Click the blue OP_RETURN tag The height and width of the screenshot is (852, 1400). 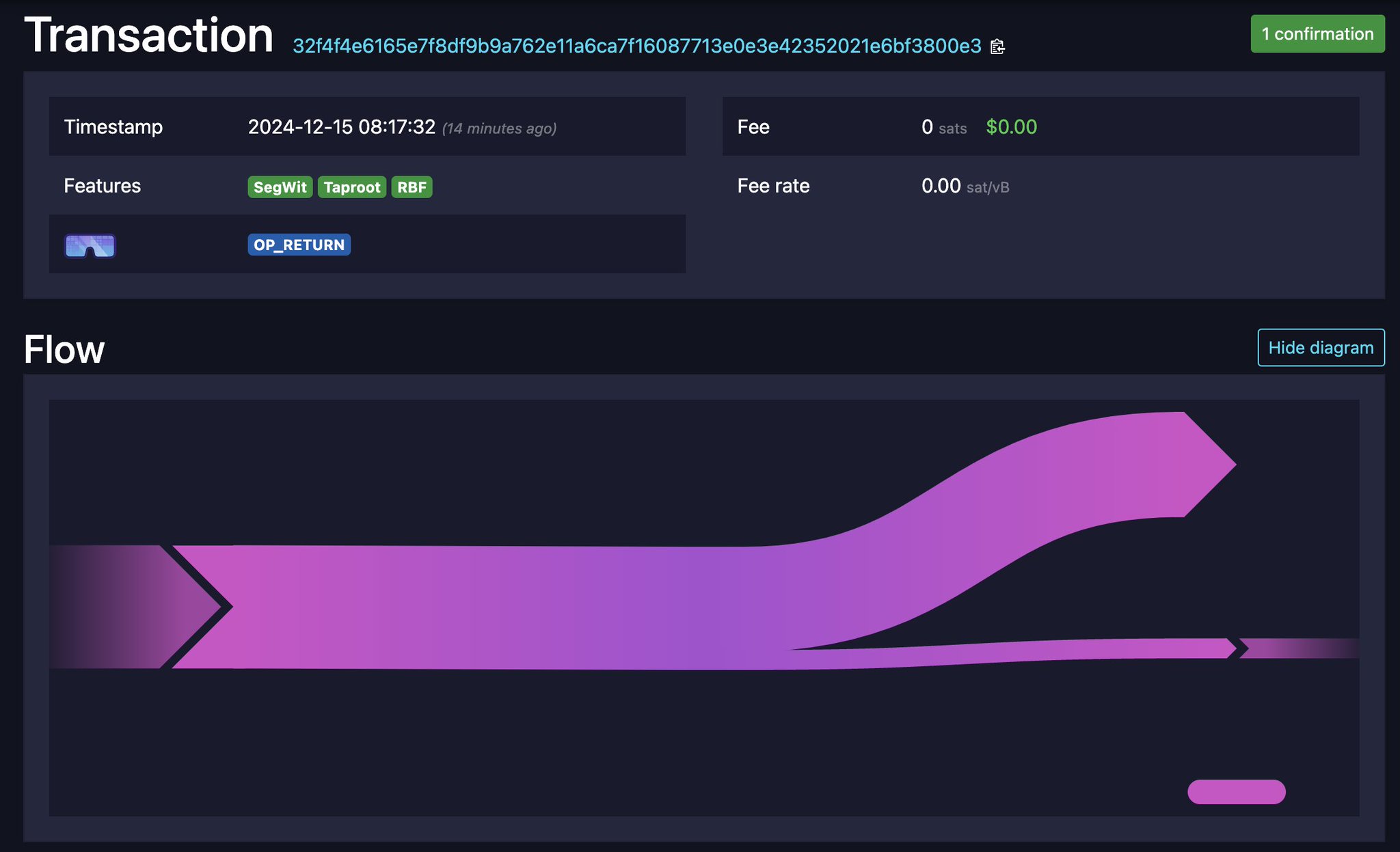299,245
